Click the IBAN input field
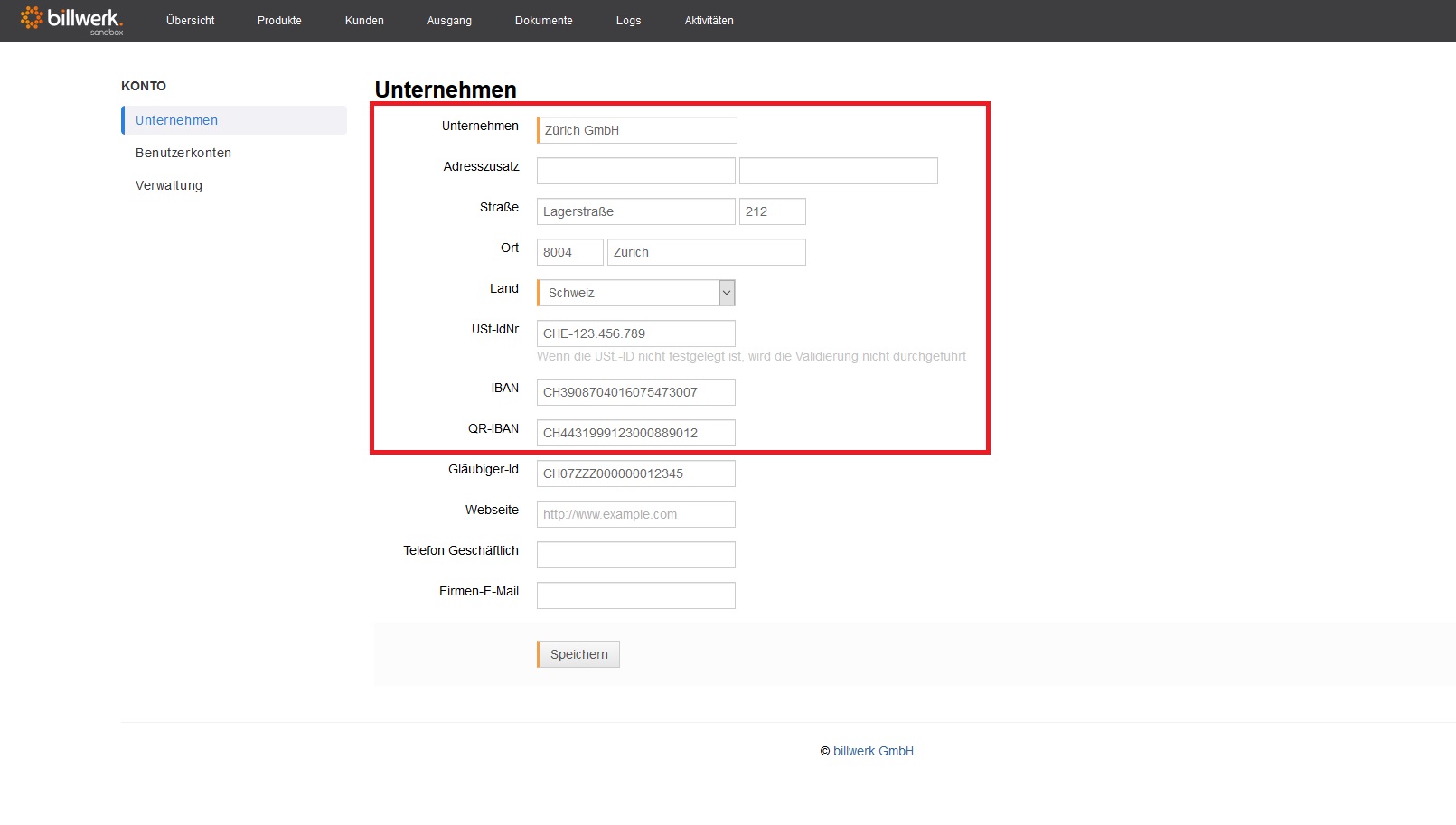Screen dimensions: 1456x825 point(636,392)
